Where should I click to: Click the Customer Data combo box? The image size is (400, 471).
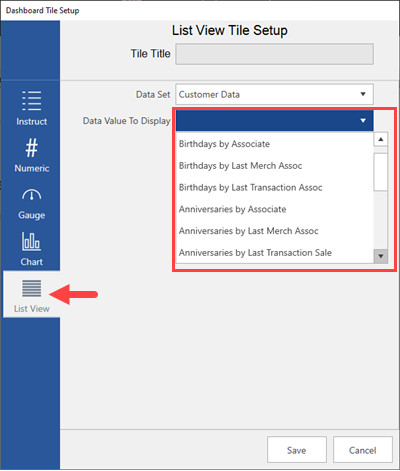pyautogui.click(x=274, y=94)
